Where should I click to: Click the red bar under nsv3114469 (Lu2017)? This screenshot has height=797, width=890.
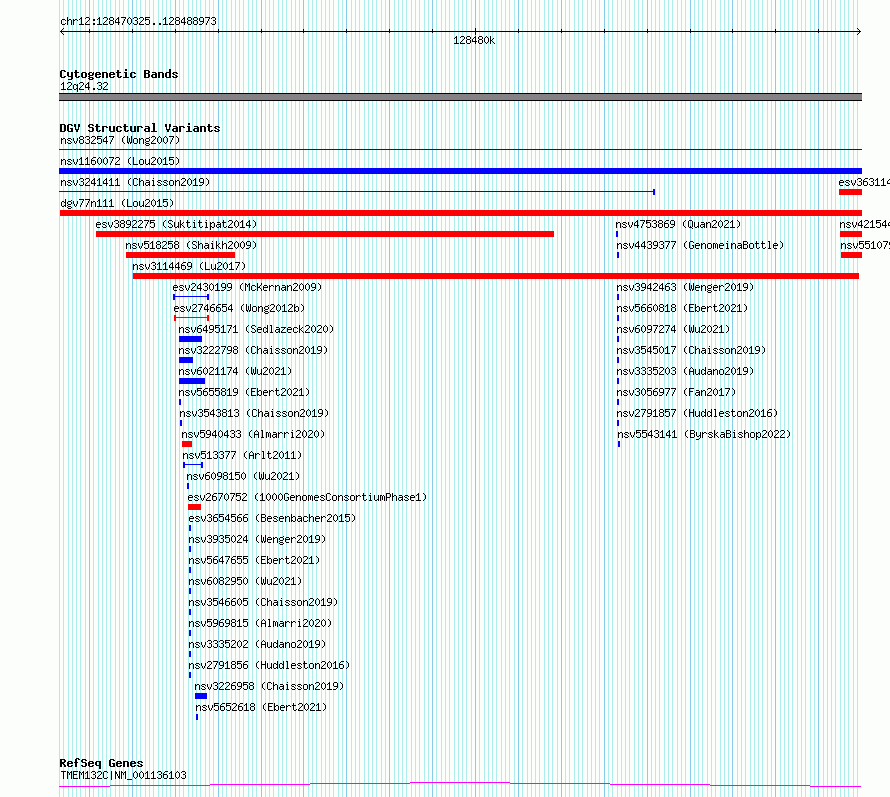496,276
